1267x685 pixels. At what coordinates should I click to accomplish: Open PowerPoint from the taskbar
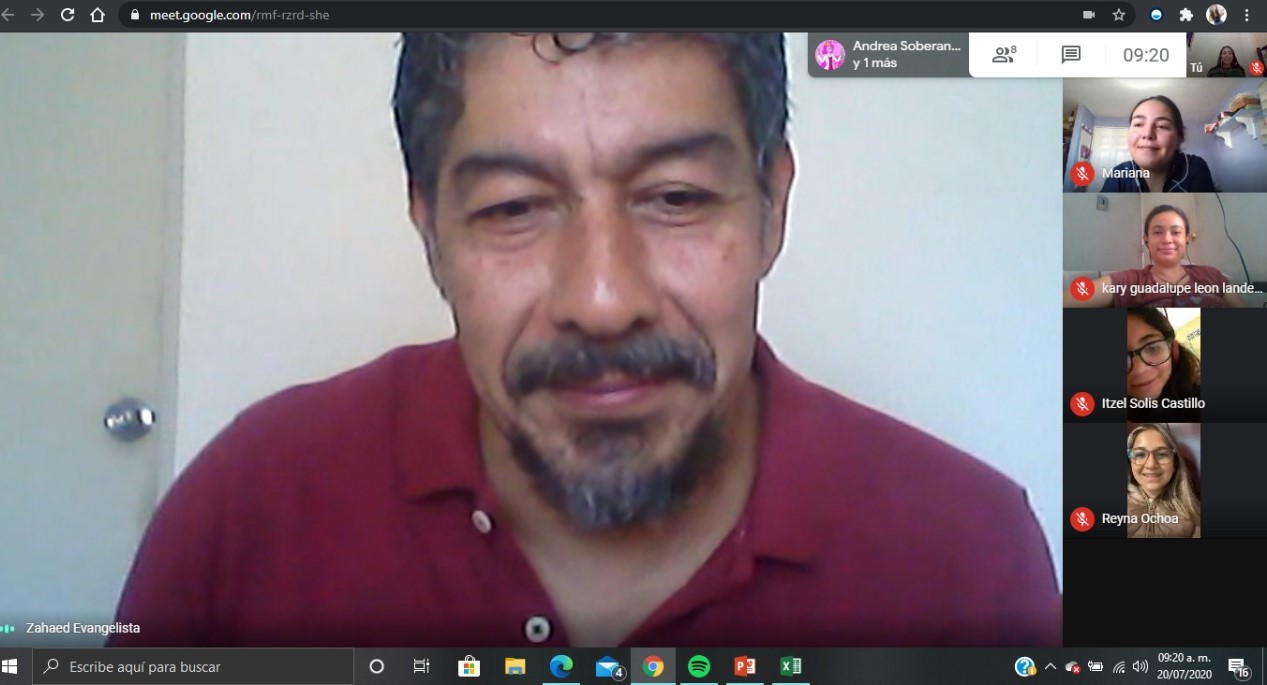click(x=745, y=667)
